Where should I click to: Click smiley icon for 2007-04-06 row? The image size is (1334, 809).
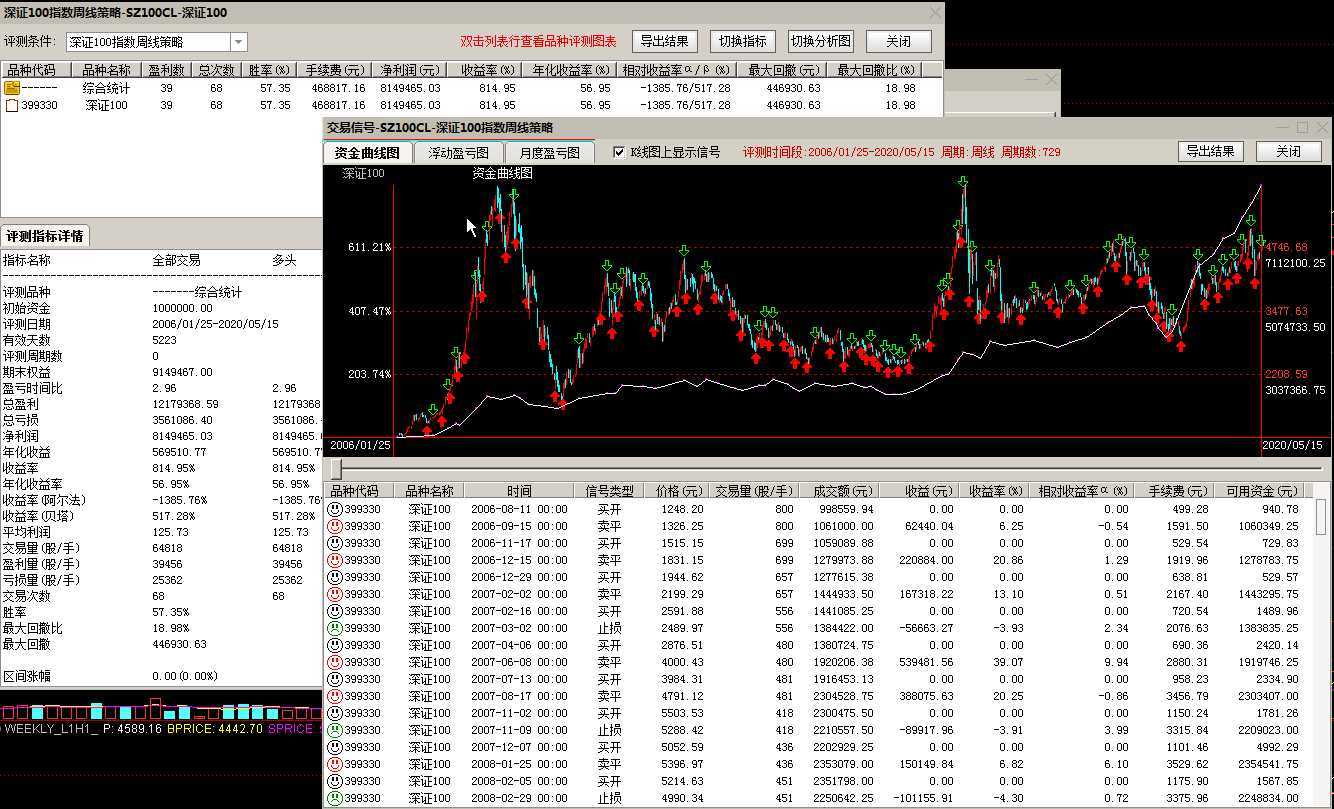[x=335, y=645]
